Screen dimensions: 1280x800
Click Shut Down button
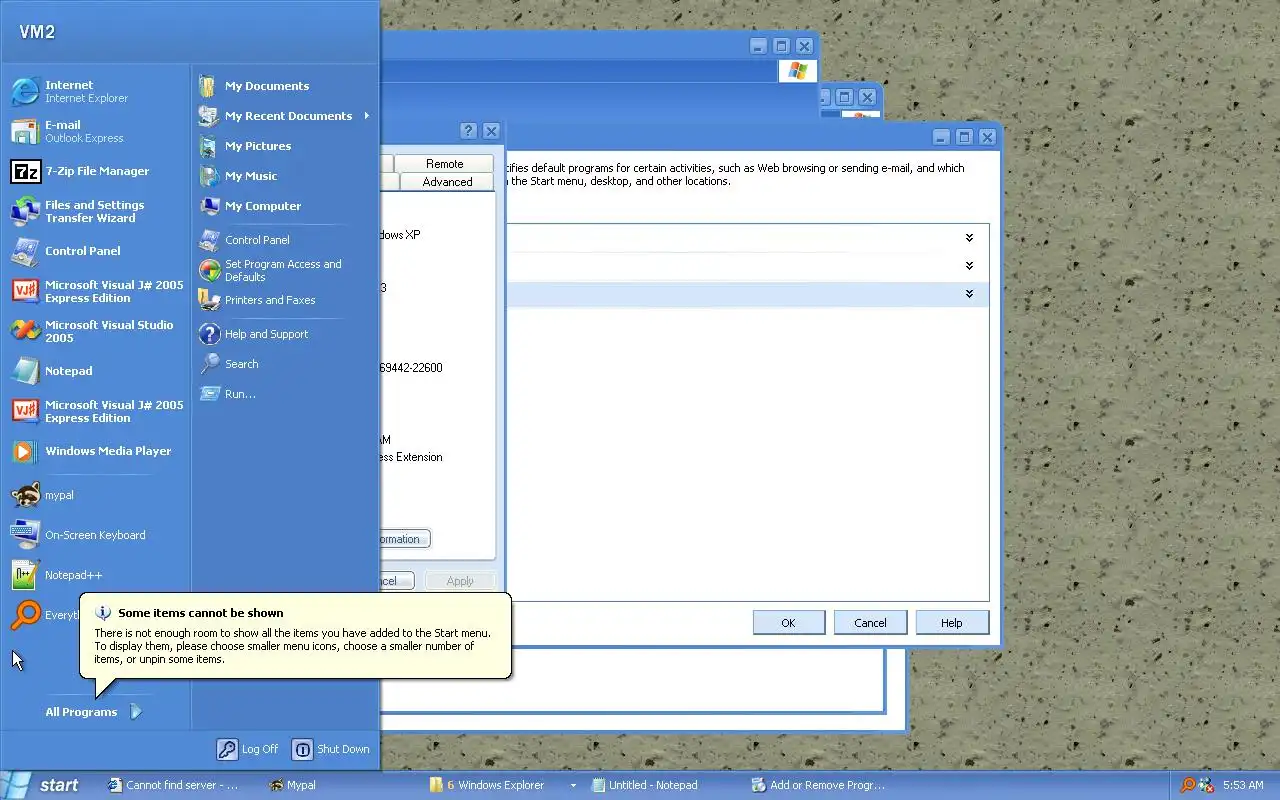[331, 749]
